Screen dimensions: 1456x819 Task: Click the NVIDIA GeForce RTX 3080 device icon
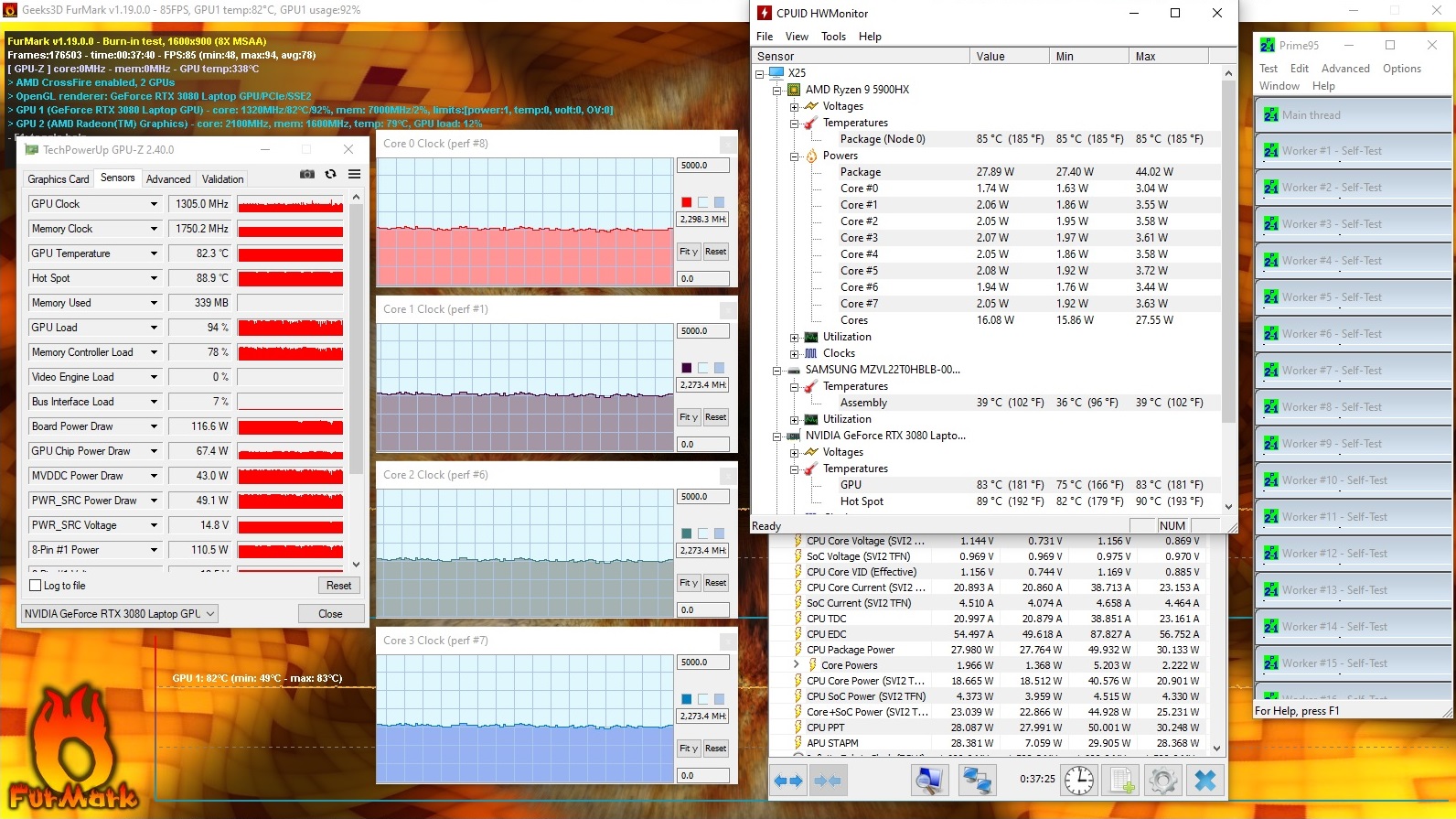(x=794, y=436)
